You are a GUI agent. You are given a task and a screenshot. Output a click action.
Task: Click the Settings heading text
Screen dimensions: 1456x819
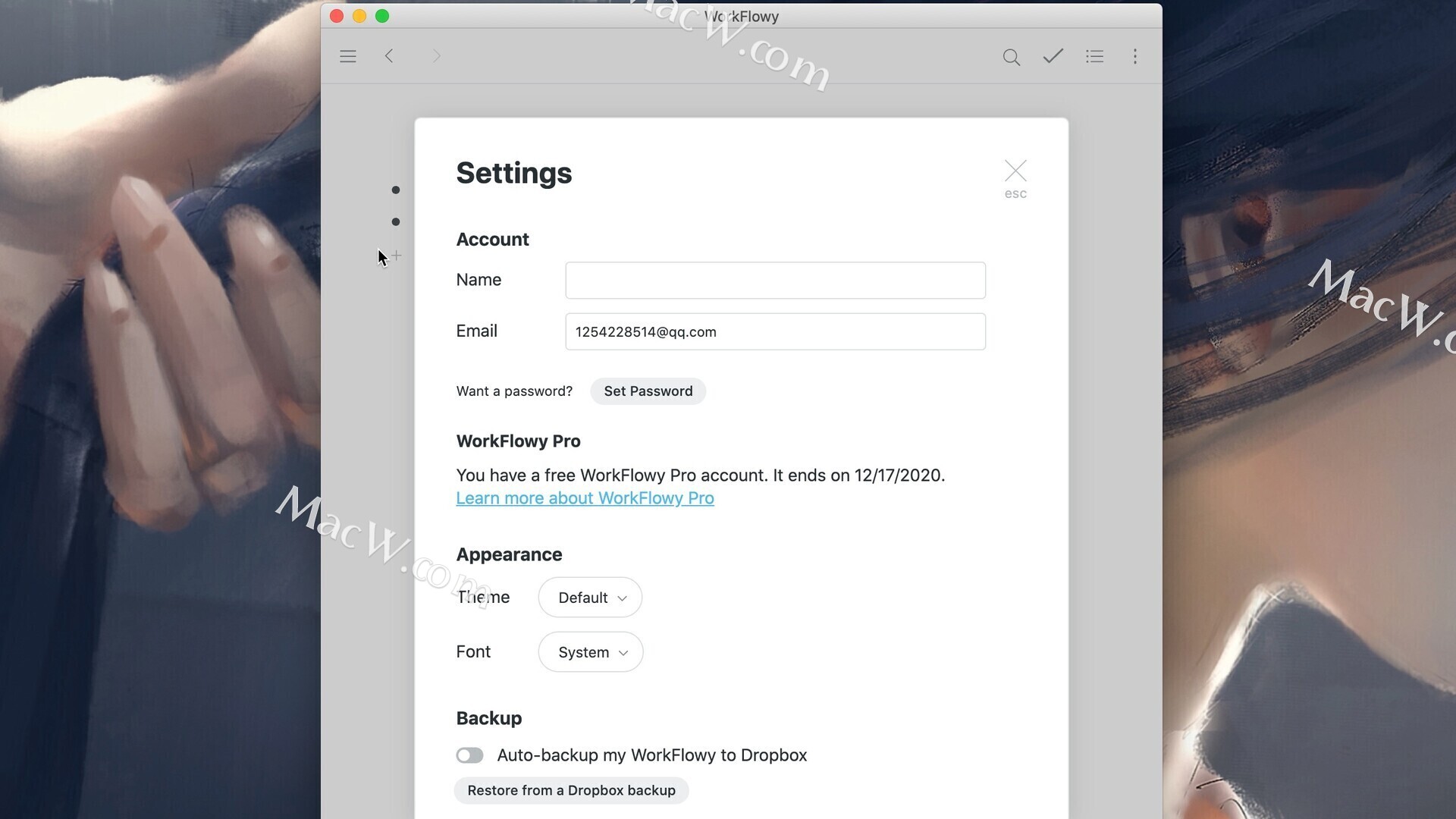514,173
